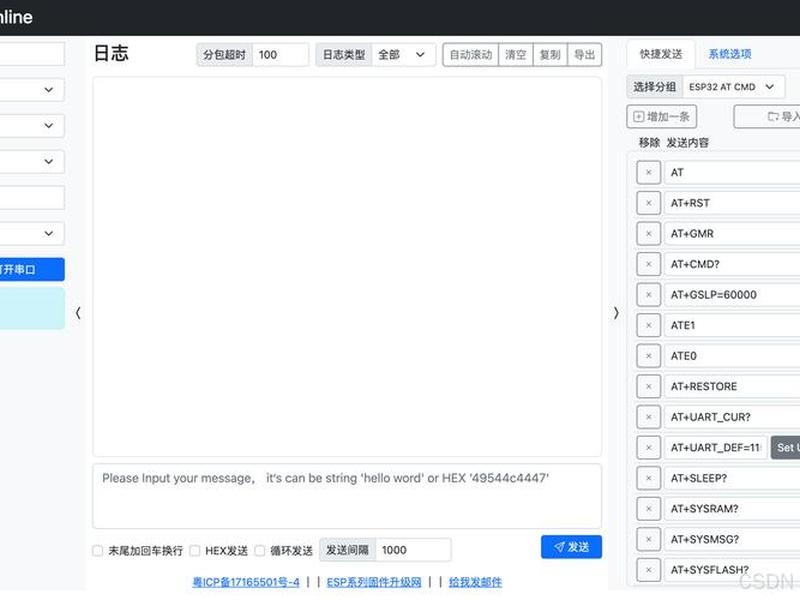Viewport: 800px width, 600px height.
Task: Open the 给我发邮件 link
Action: [476, 582]
